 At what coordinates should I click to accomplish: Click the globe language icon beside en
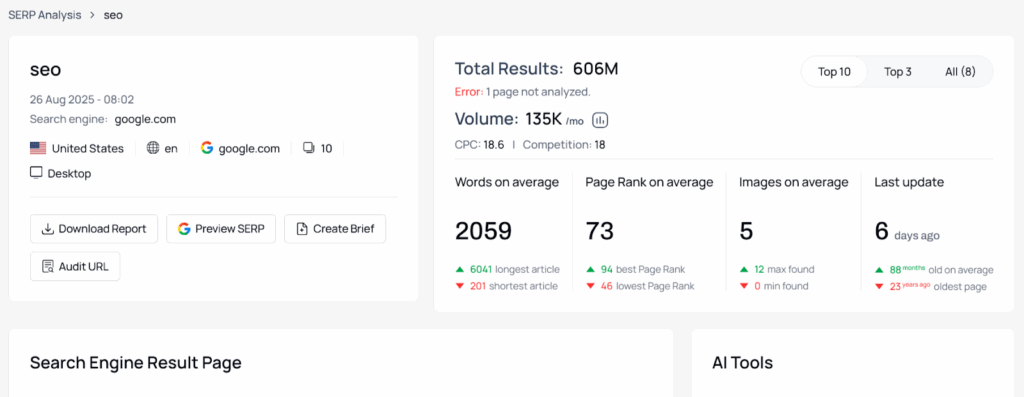pos(153,148)
